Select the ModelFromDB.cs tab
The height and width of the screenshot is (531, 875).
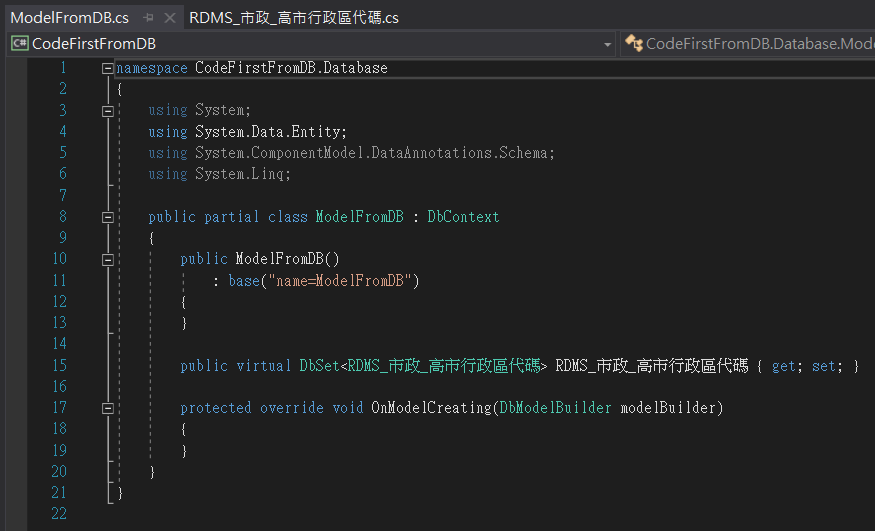[x=69, y=18]
